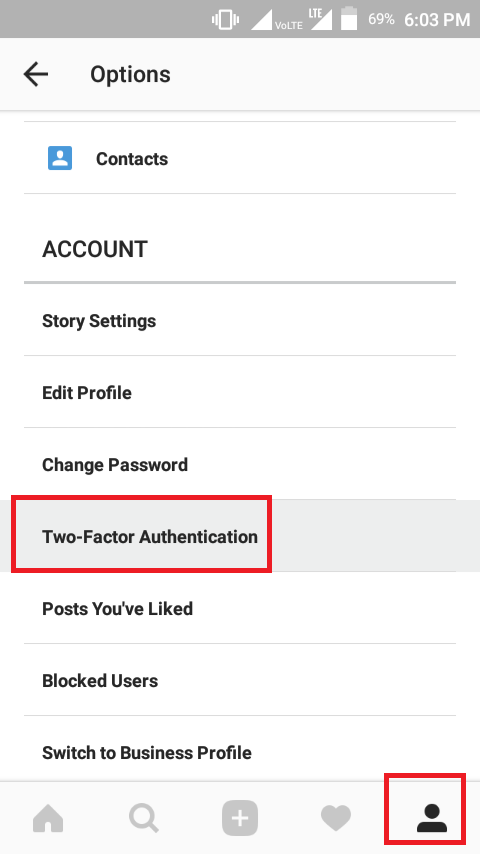Choose Switch to Business Profile
Screen dimensions: 480x854
240,752
